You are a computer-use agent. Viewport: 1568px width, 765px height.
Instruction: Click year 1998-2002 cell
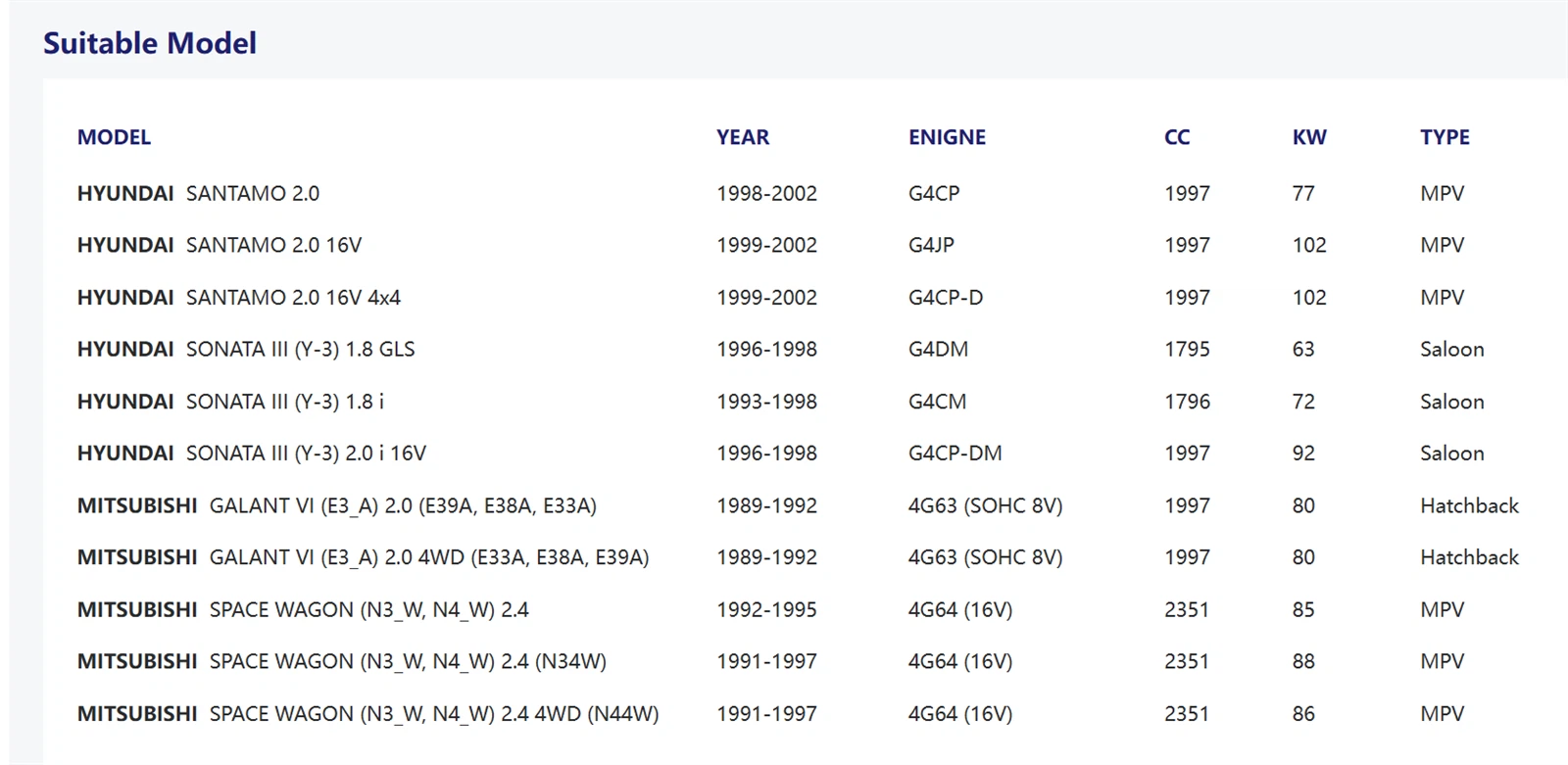click(x=766, y=194)
